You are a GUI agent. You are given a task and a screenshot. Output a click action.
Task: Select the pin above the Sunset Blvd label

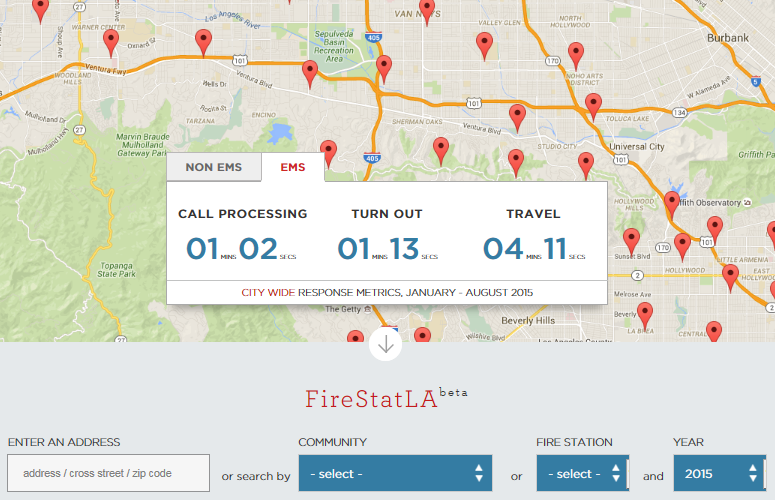click(x=631, y=243)
